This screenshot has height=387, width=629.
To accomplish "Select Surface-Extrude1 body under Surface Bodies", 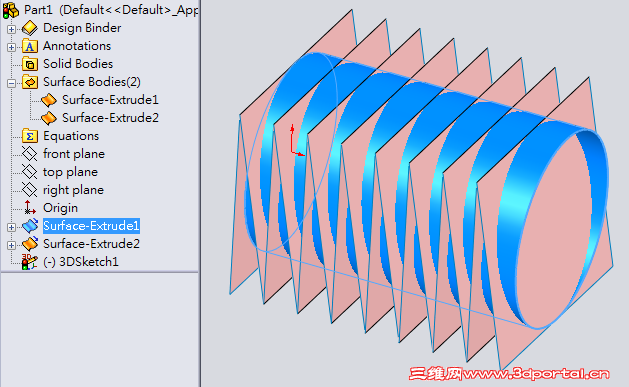I will 110,100.
